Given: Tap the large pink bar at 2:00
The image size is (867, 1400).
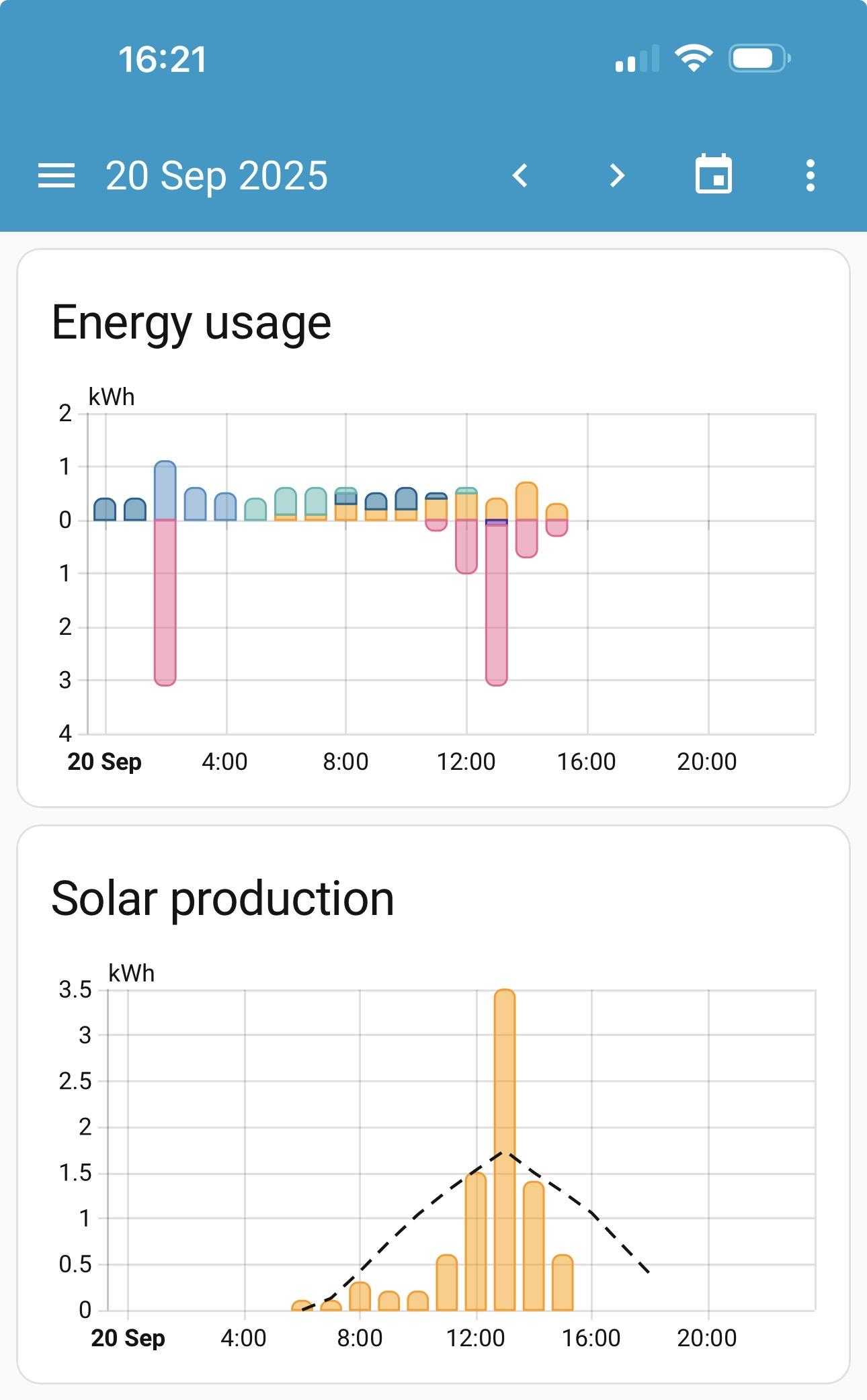Looking at the screenshot, I should [x=165, y=601].
